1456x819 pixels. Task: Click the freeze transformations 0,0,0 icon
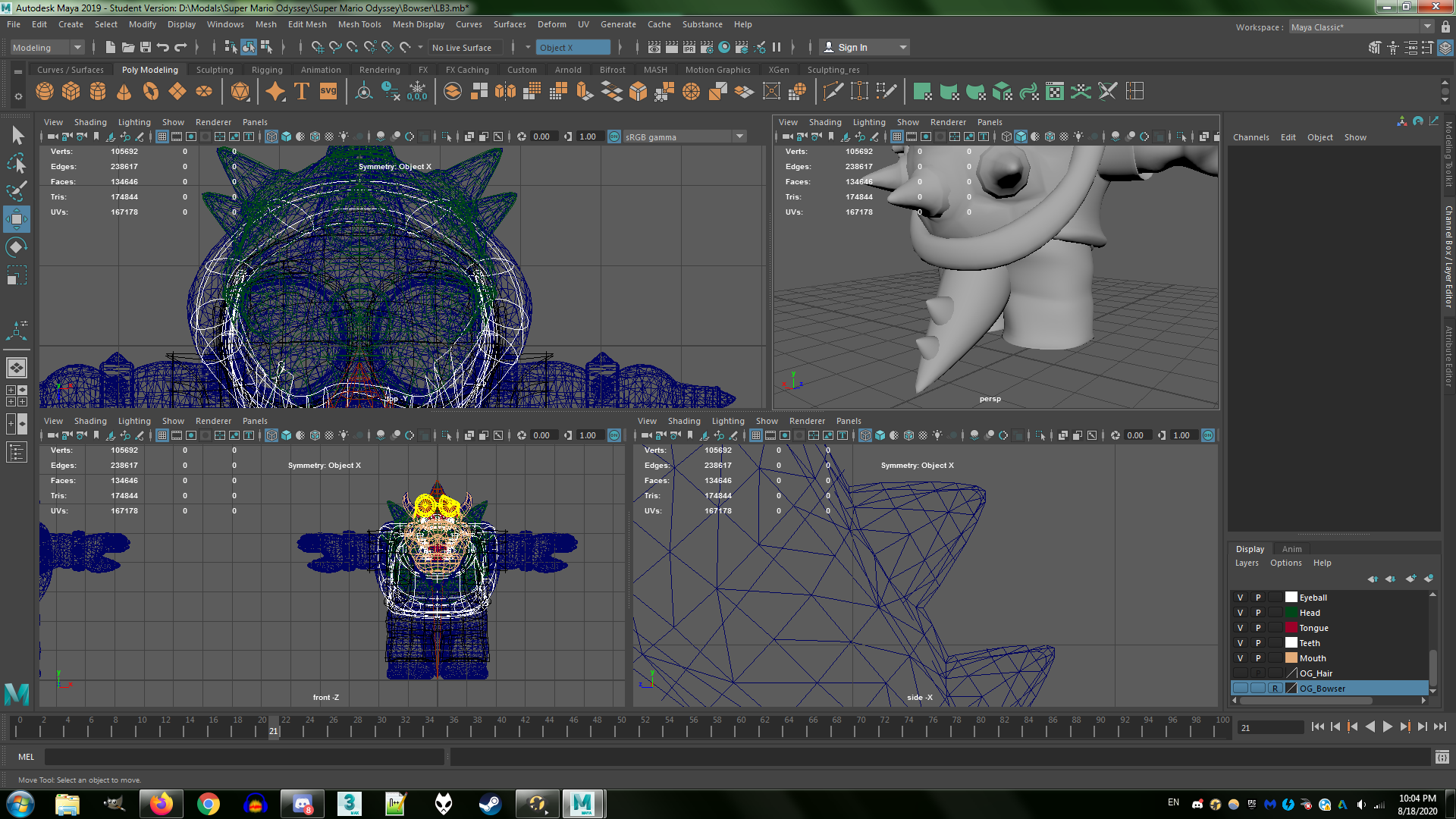point(417,92)
